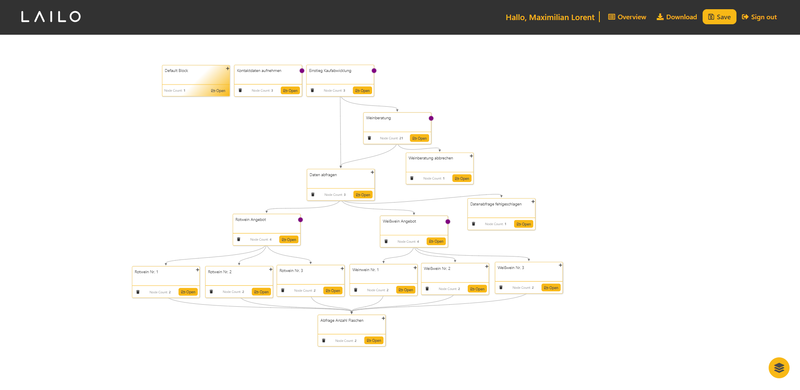Click the layers icon button at bottom right
Viewport: 800px width, 390px height.
point(779,368)
